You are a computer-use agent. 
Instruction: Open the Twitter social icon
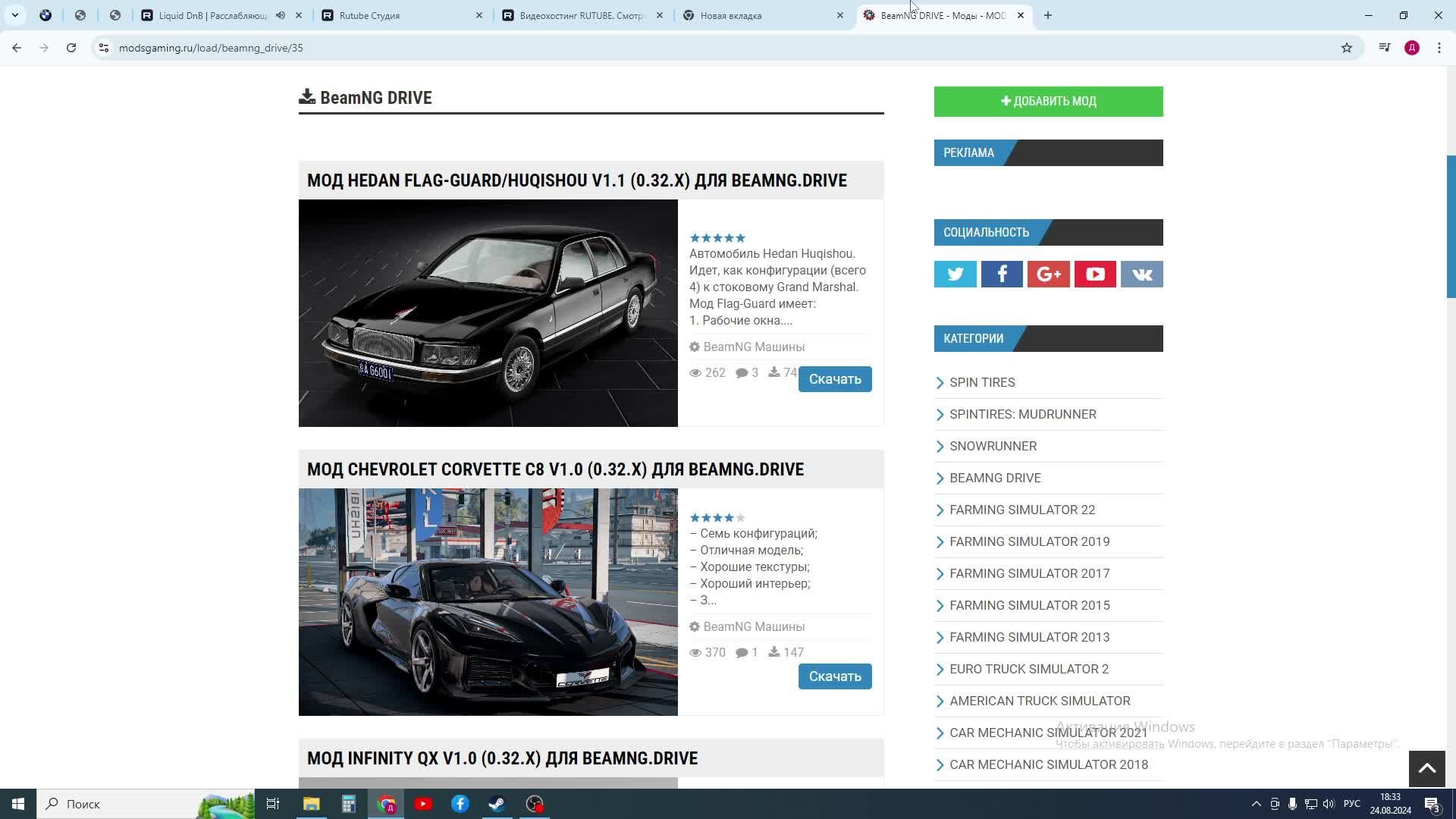(x=955, y=274)
